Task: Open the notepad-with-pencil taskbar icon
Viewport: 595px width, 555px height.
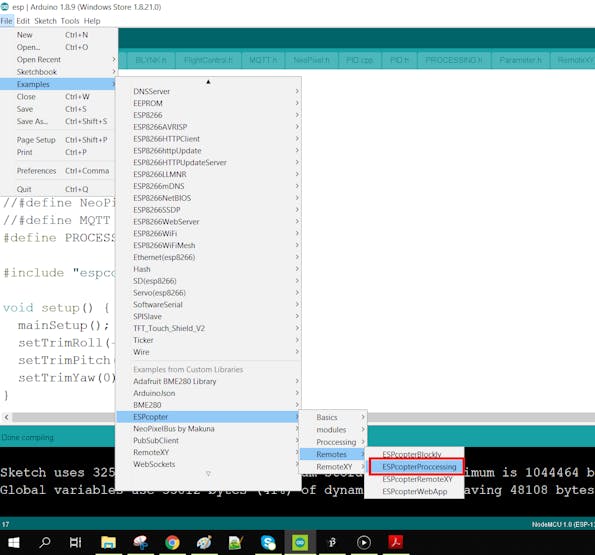Action: coord(236,542)
